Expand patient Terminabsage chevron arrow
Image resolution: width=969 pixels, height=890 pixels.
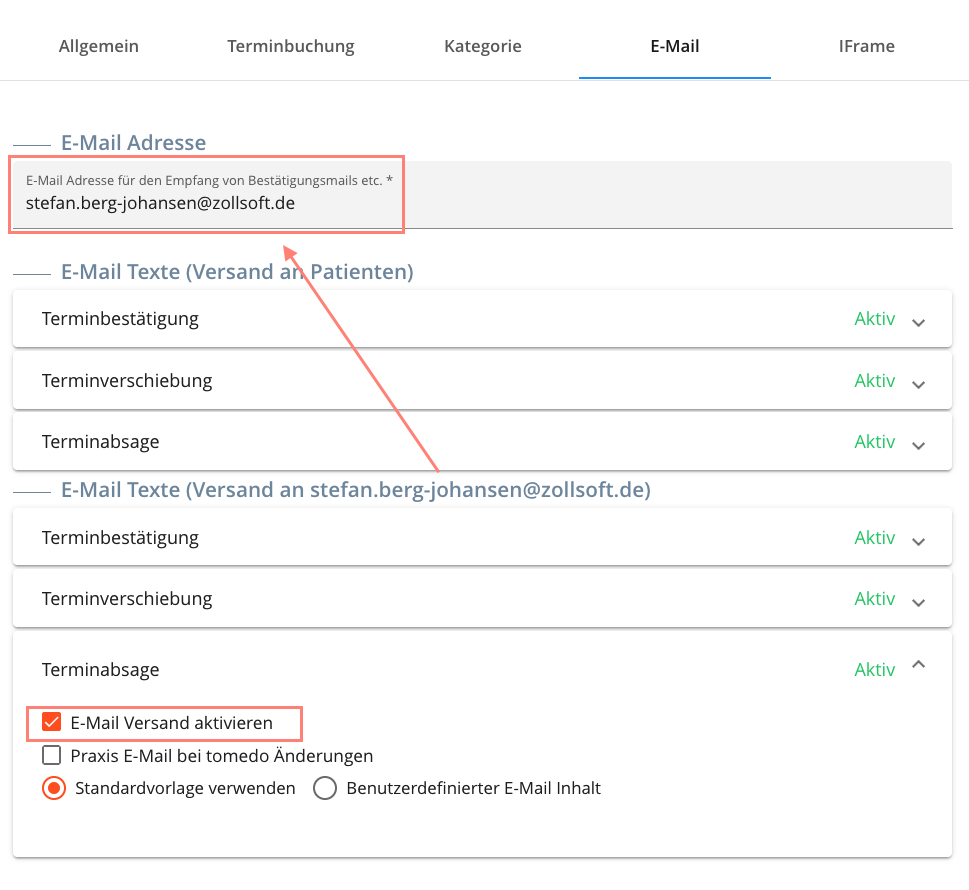click(x=918, y=446)
